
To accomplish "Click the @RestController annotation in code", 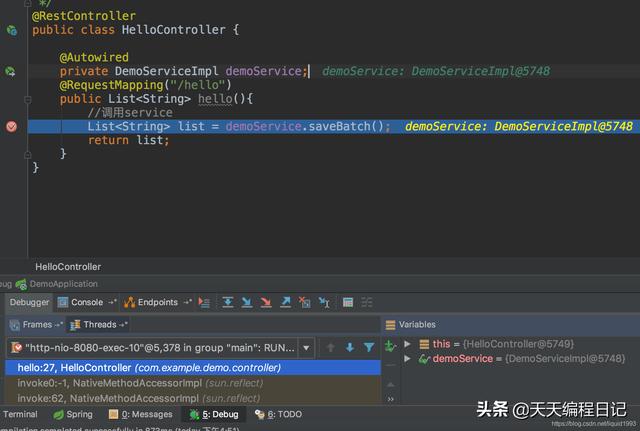I will click(x=84, y=16).
